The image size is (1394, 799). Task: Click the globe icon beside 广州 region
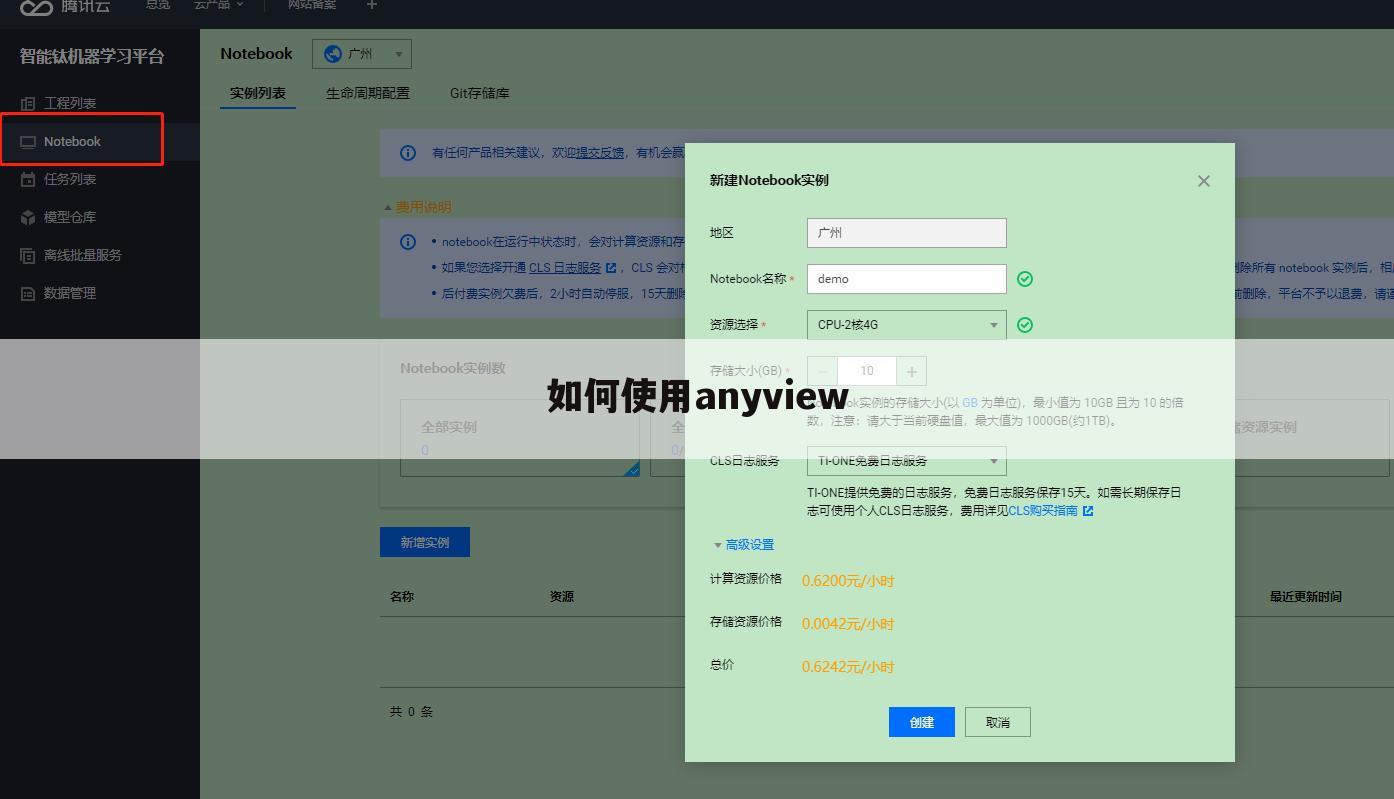pyautogui.click(x=333, y=54)
